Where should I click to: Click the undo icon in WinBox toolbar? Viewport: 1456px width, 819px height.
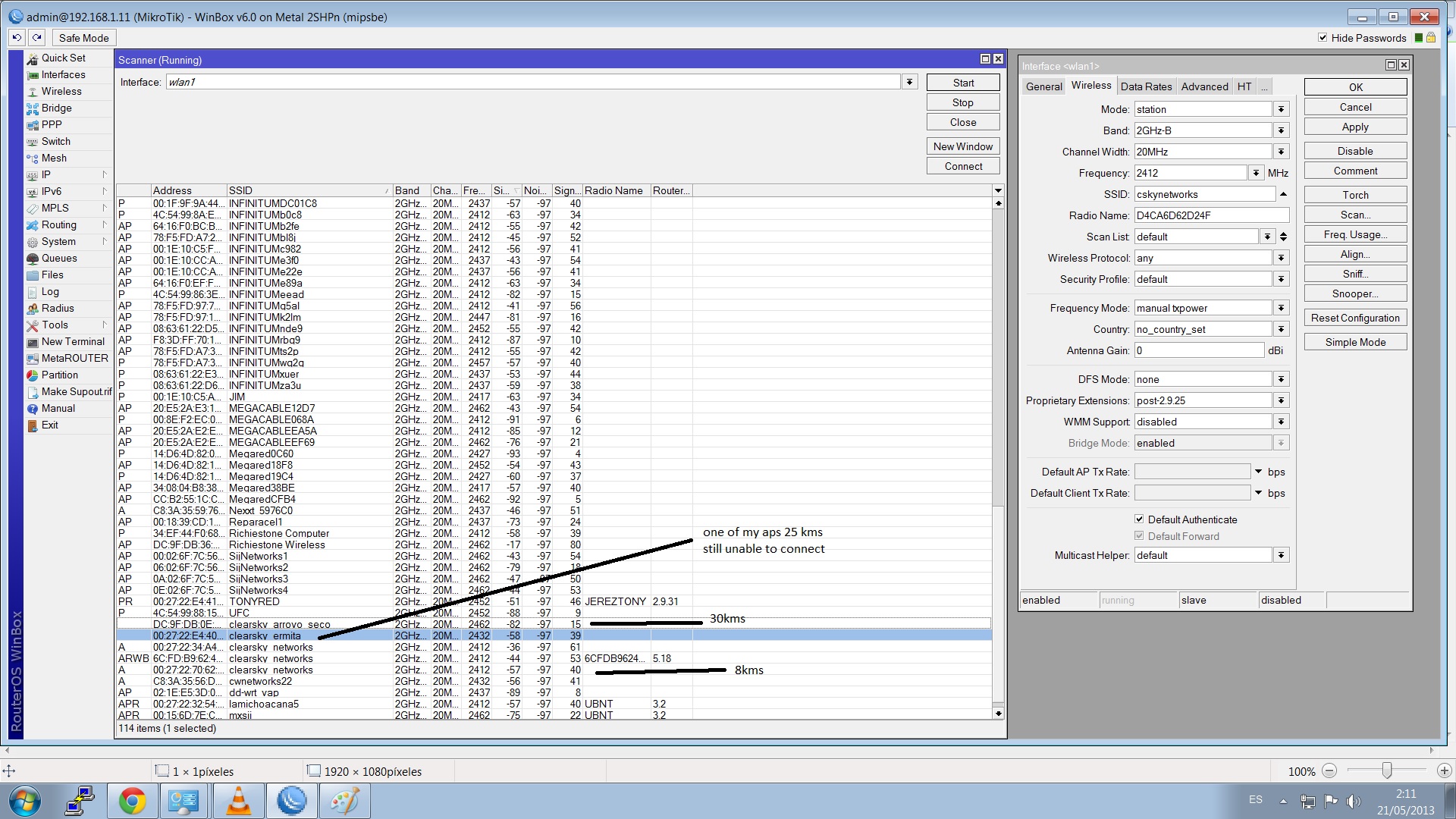[x=17, y=38]
